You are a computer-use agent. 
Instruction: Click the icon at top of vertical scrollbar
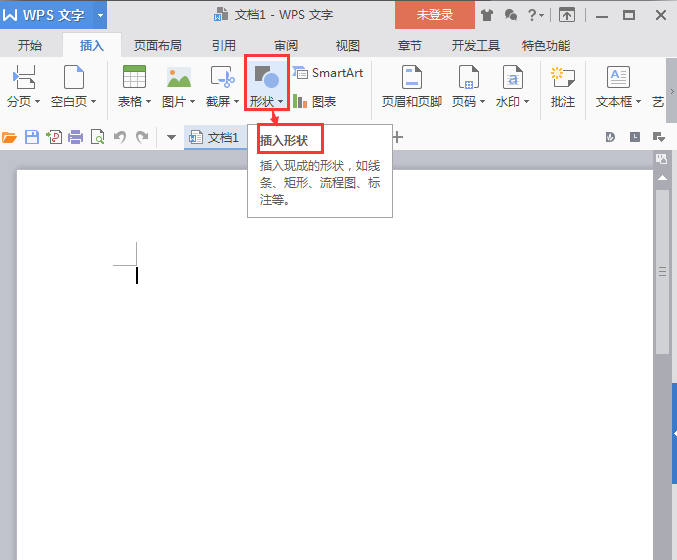(x=661, y=158)
